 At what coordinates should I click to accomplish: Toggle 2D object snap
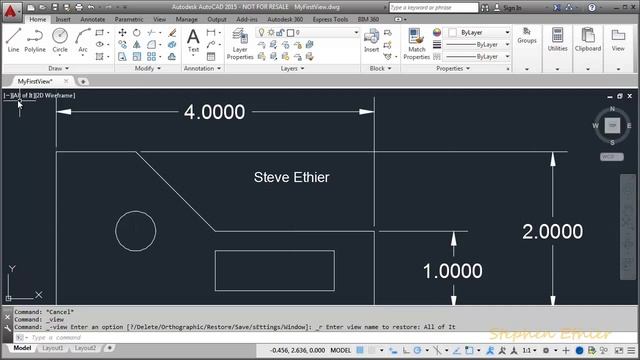[469, 350]
